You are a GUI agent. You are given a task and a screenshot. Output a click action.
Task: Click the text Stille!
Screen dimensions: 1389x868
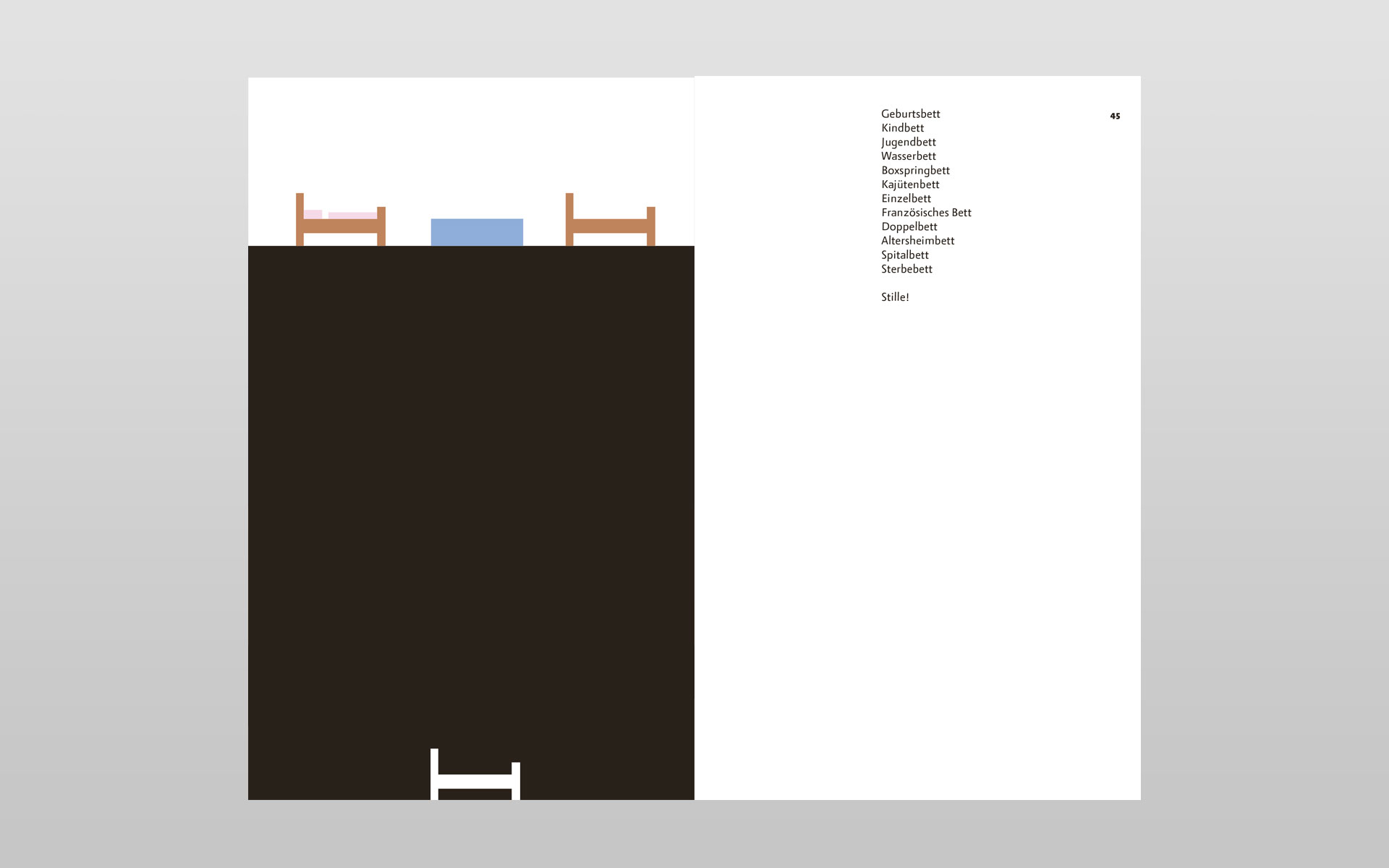click(895, 297)
